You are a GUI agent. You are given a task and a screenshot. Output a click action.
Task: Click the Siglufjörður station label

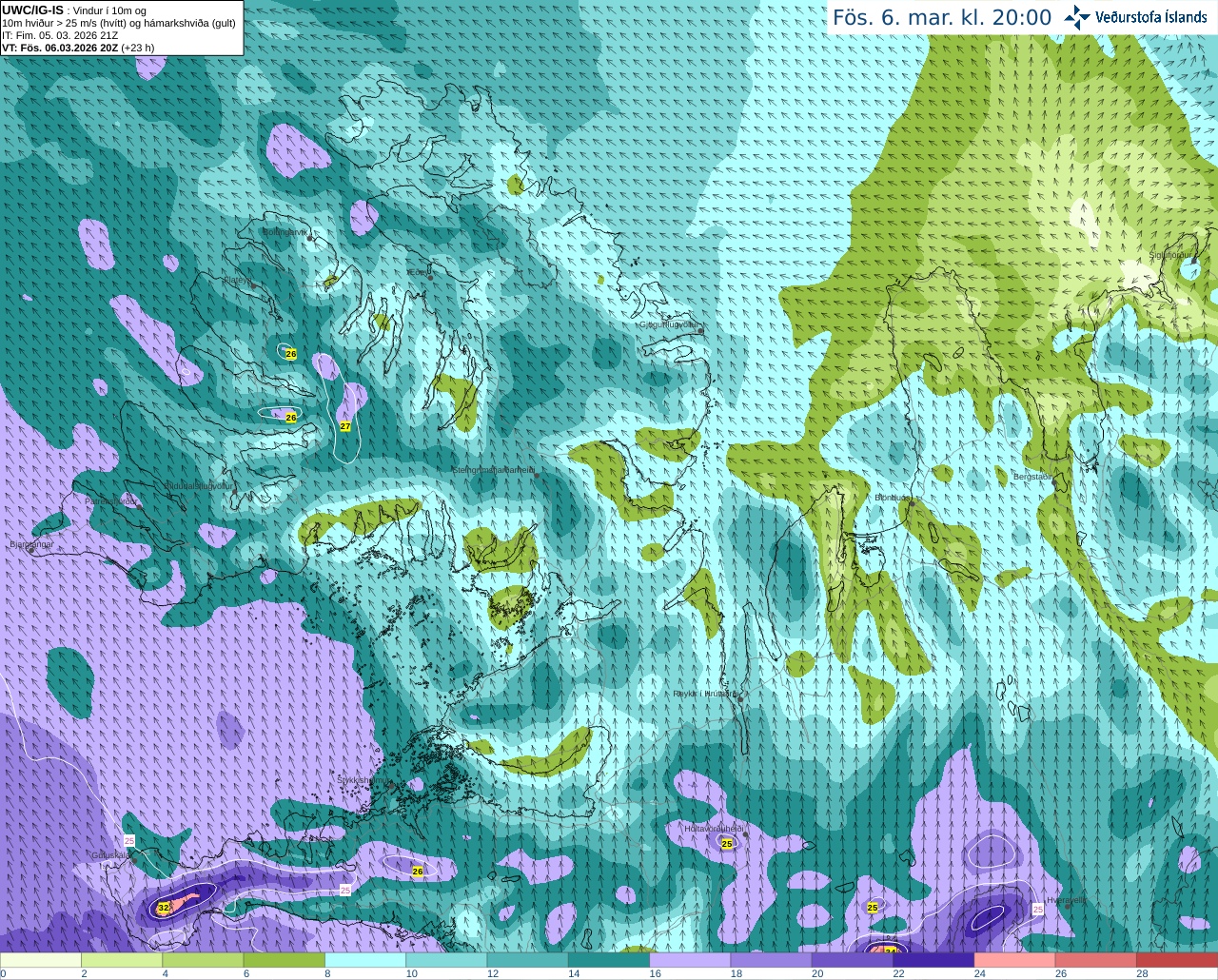coord(1169,255)
